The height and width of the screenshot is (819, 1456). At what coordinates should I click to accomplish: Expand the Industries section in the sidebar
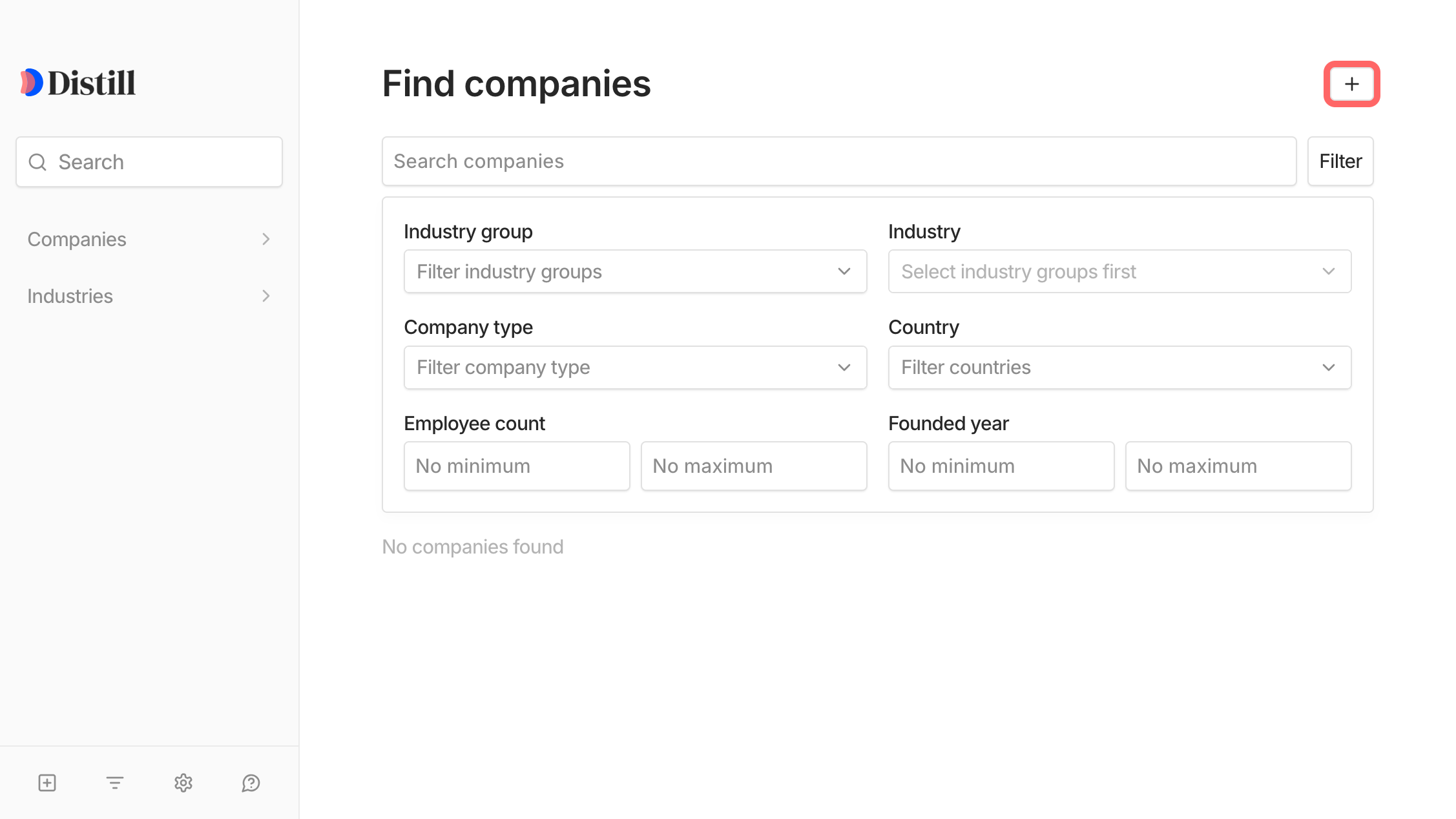tap(265, 295)
